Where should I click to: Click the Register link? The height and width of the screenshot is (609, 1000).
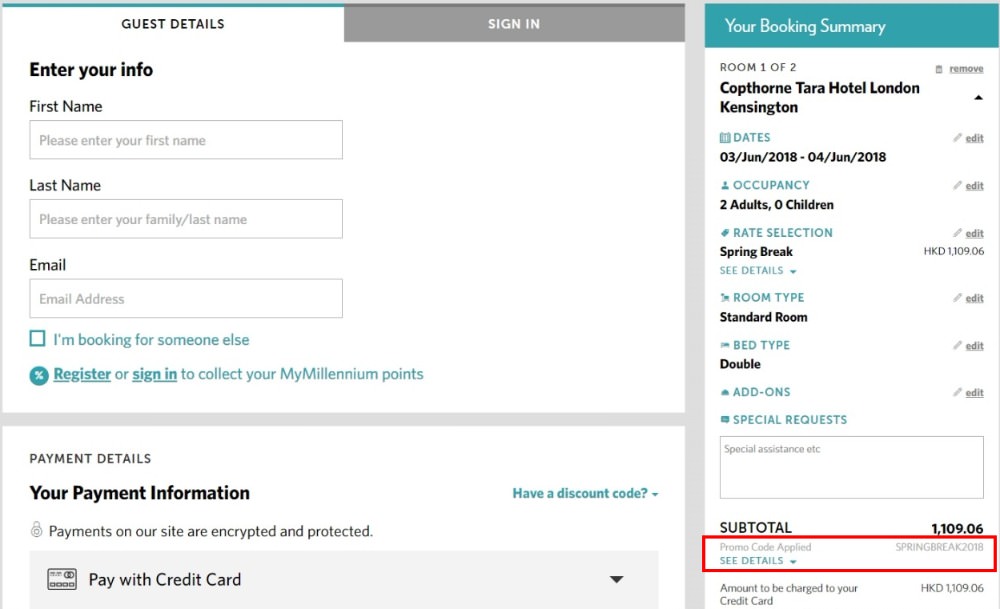click(82, 374)
